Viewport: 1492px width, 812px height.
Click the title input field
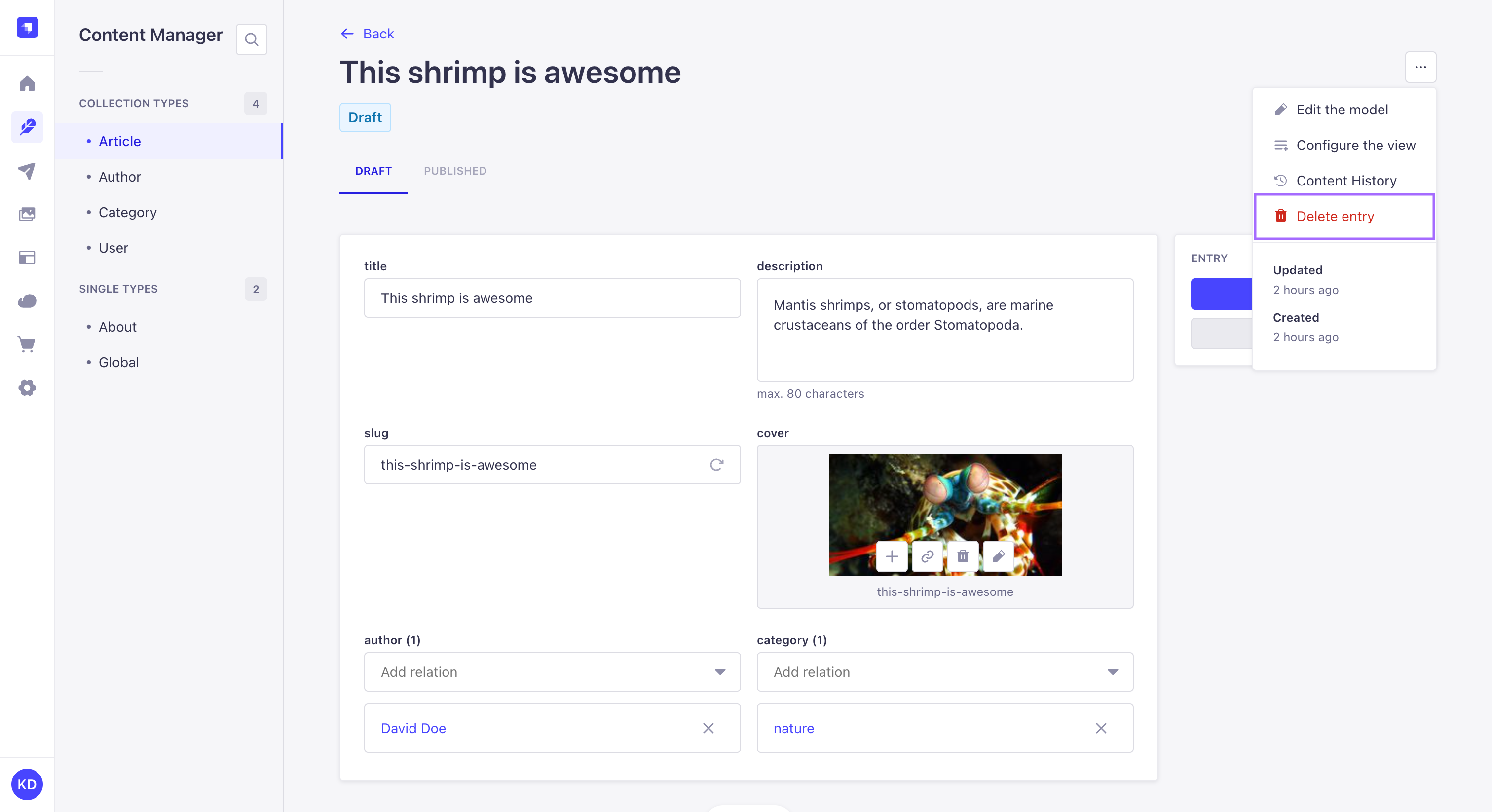click(x=552, y=298)
